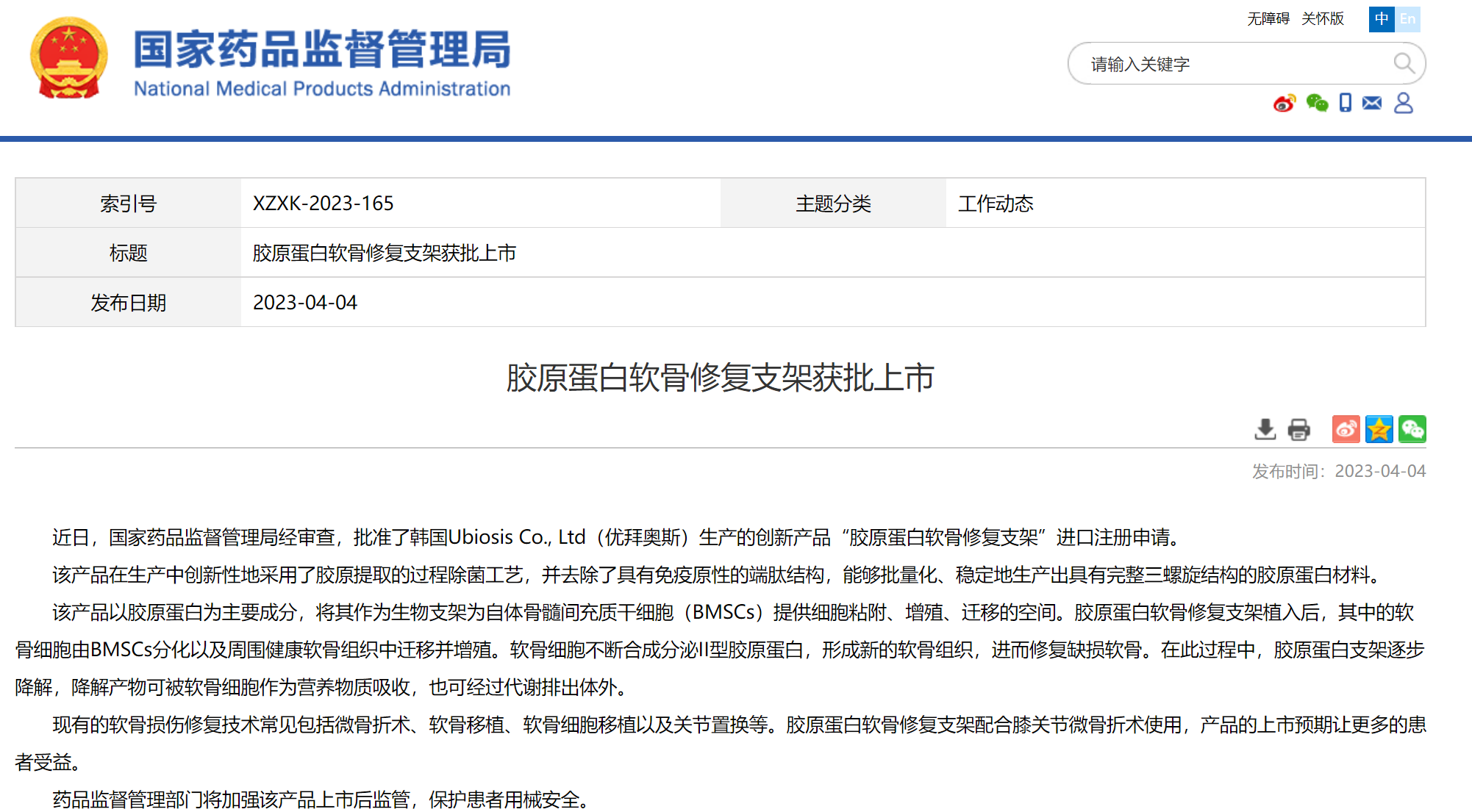The width and height of the screenshot is (1472, 812).
Task: Print the article using the printer icon
Action: (x=1298, y=429)
